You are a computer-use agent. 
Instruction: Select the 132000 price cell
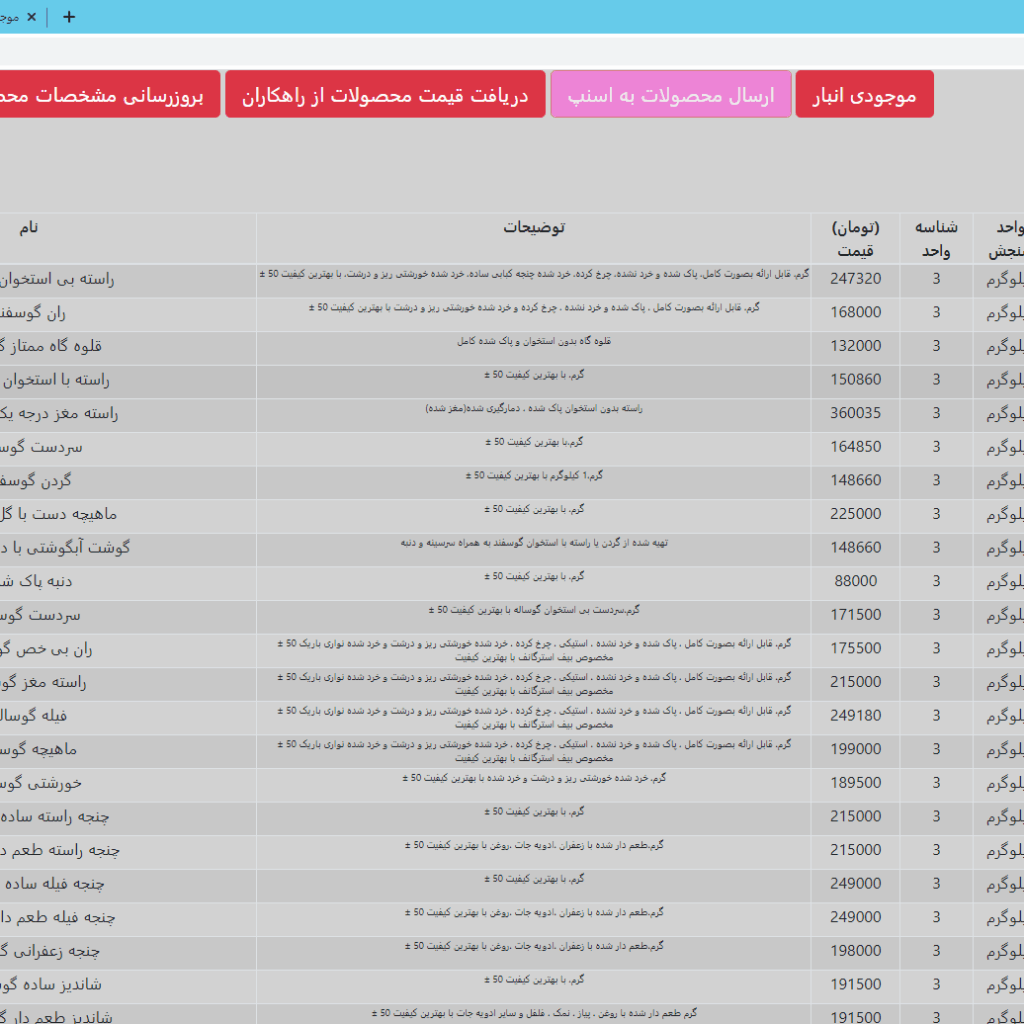855,346
